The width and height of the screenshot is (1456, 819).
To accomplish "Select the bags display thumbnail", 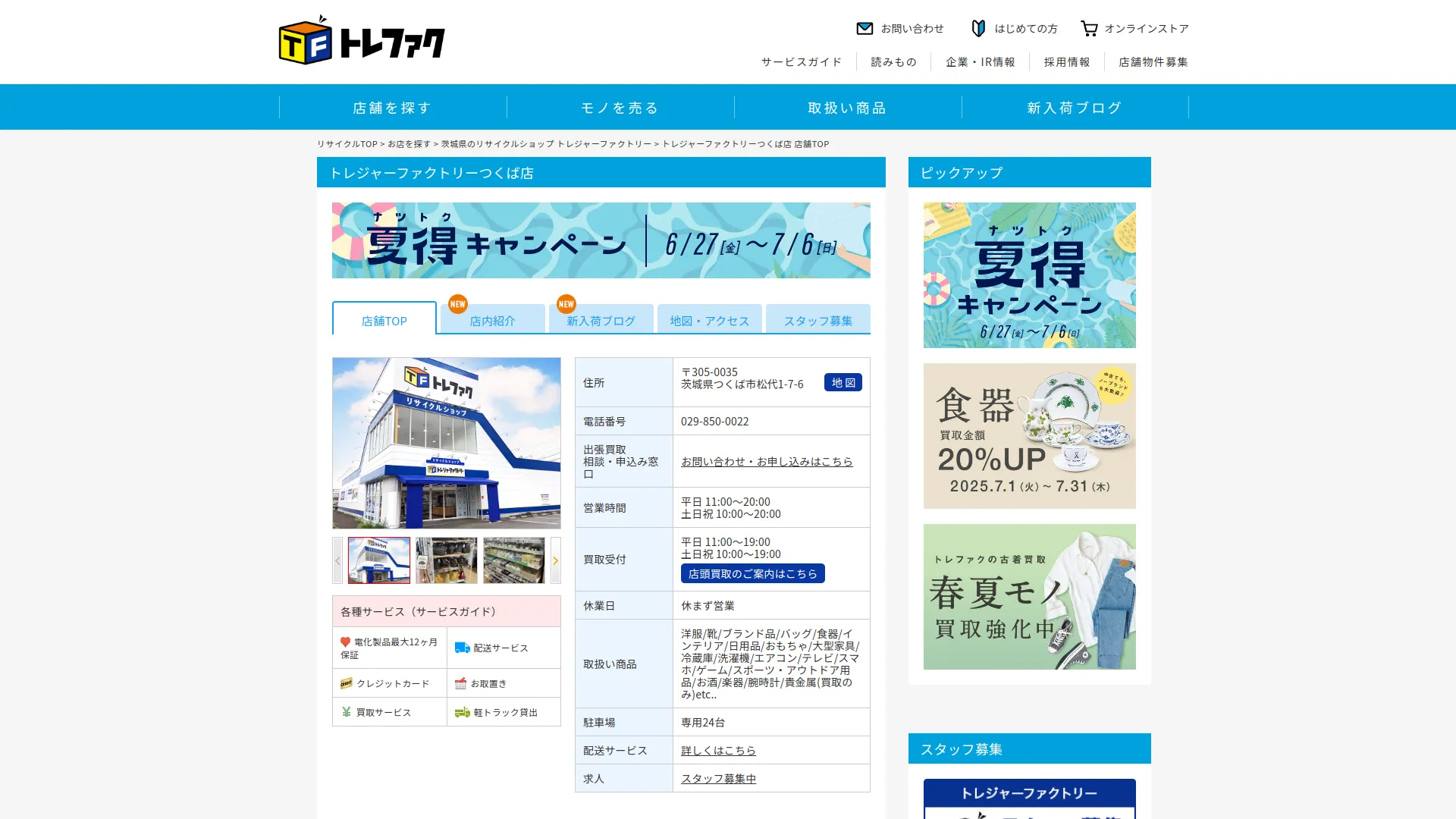I will pos(447,560).
